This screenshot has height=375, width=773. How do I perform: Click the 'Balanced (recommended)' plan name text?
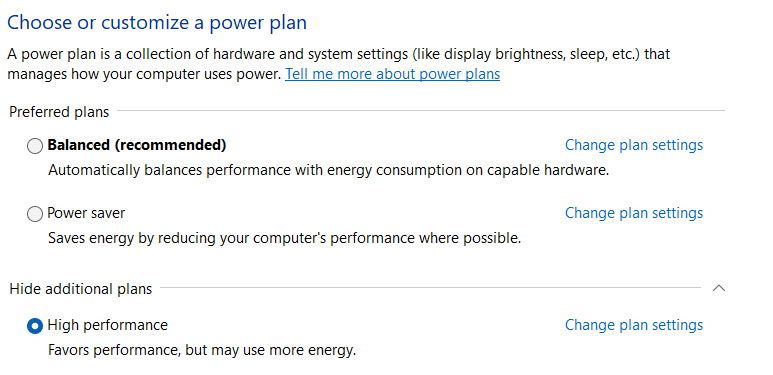point(137,145)
